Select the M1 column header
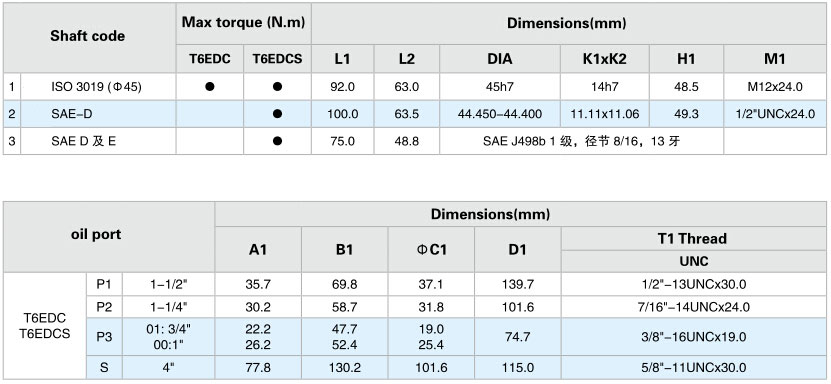 point(774,59)
